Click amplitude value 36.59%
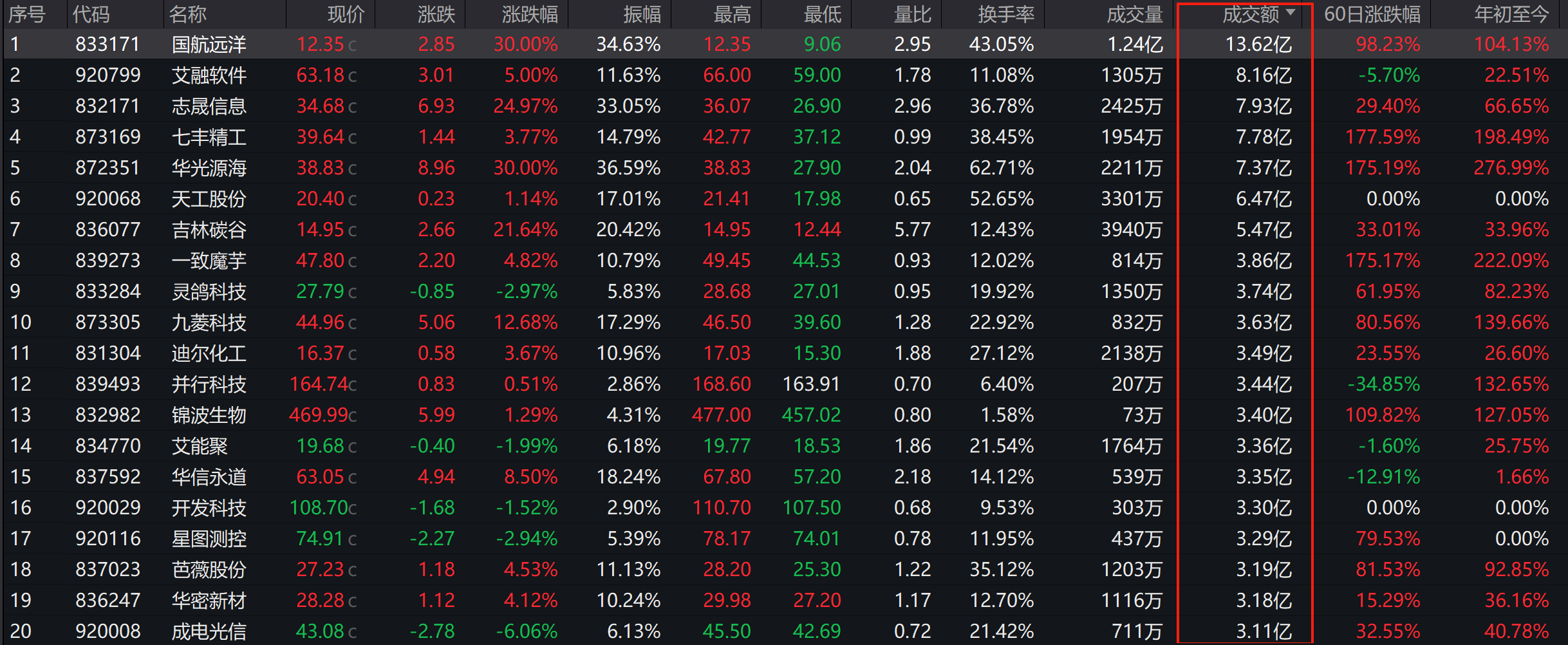1568x645 pixels. click(x=628, y=168)
